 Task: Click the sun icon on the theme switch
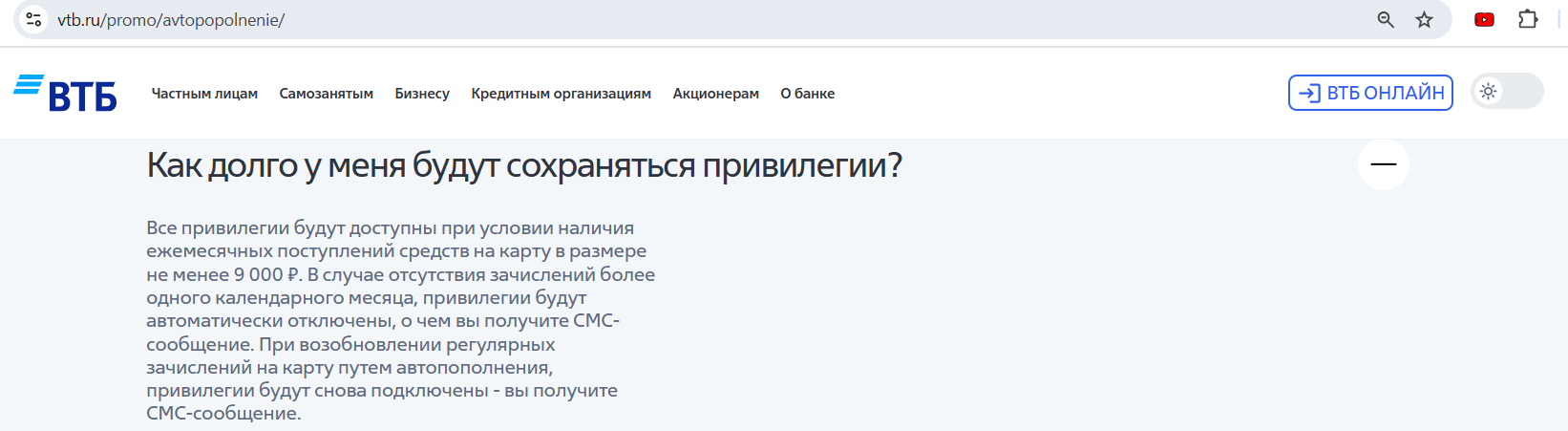coord(1488,92)
